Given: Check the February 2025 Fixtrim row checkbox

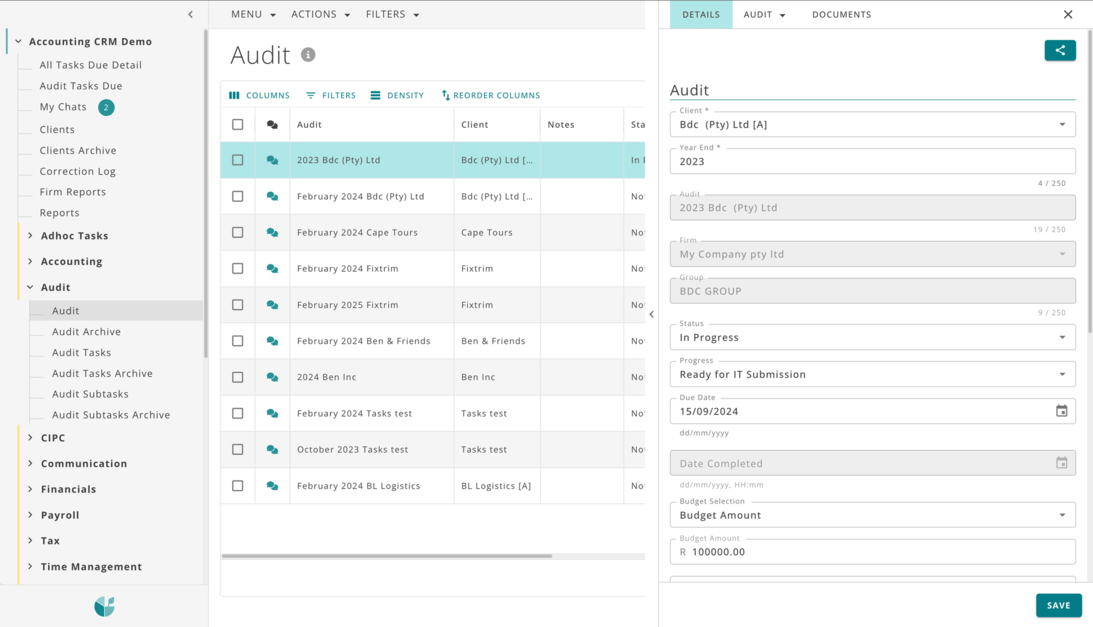Looking at the screenshot, I should coord(238,305).
